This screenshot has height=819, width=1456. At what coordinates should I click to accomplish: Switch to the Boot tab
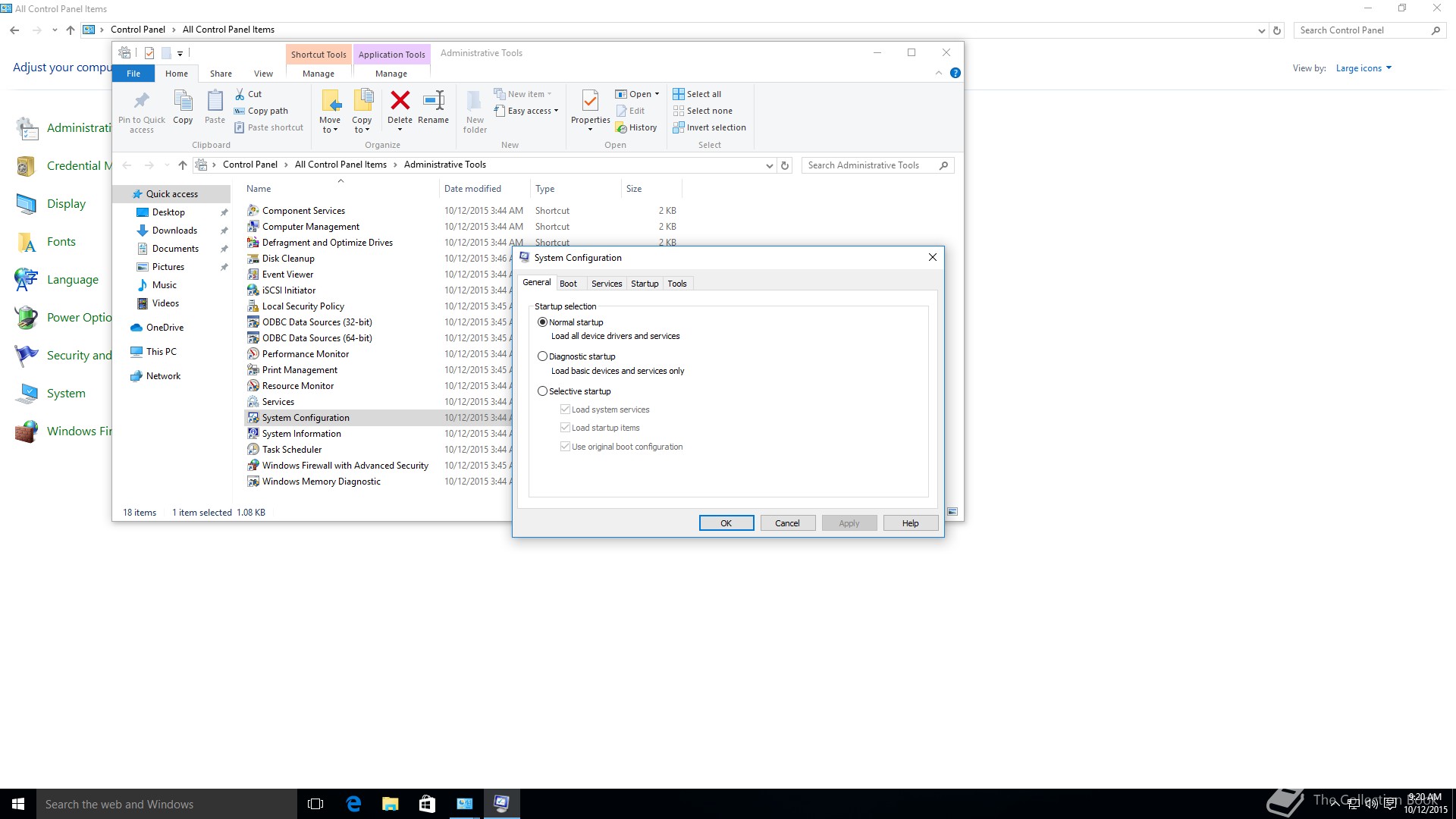coord(568,284)
